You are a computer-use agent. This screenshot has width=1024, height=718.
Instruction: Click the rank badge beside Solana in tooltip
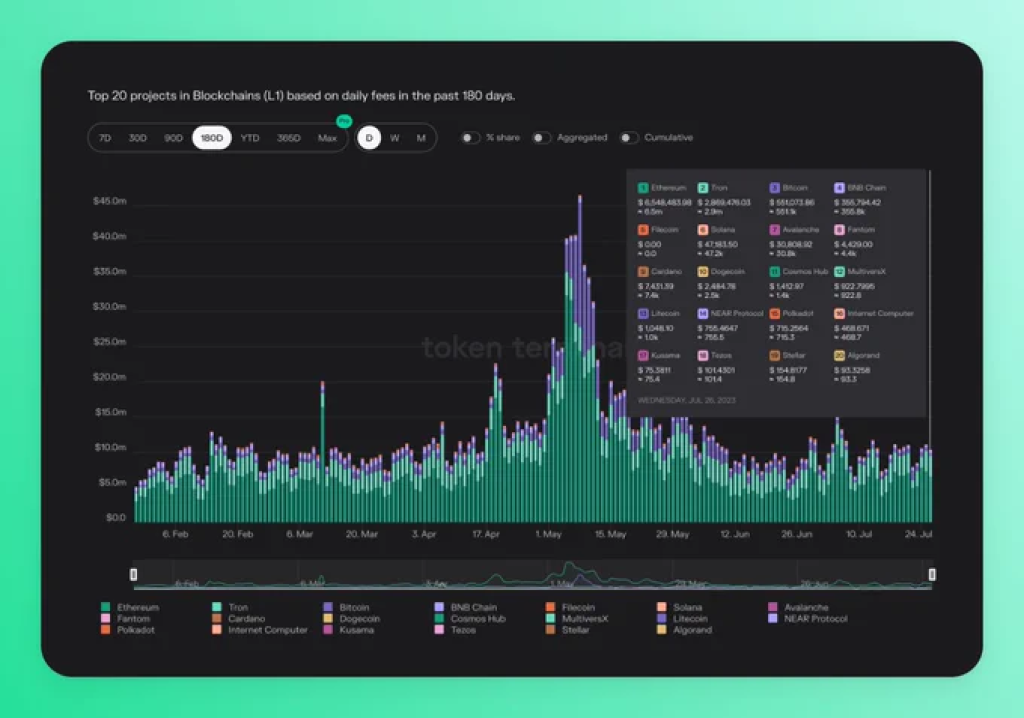tap(703, 230)
